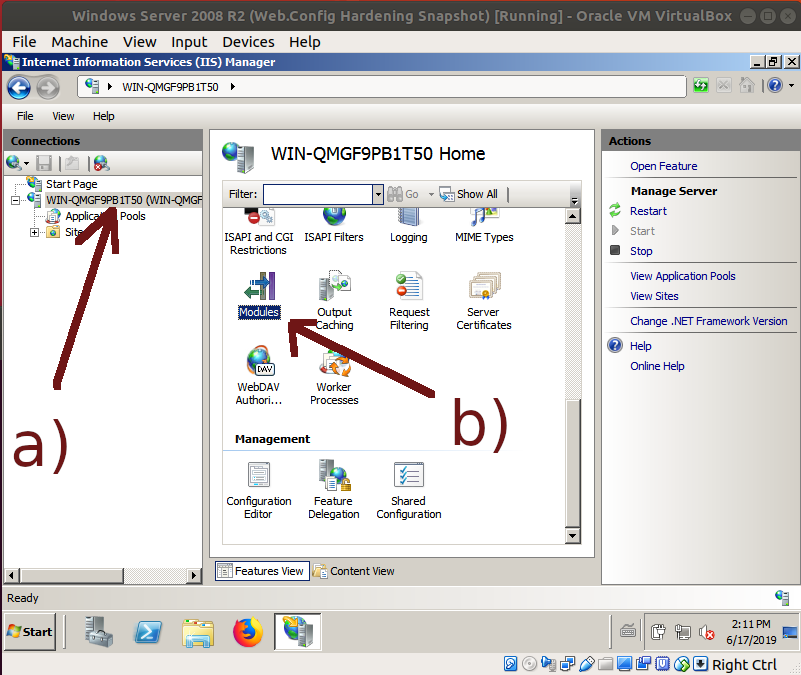The image size is (801, 675).
Task: Select Application Pools in the tree
Action: pos(105,216)
